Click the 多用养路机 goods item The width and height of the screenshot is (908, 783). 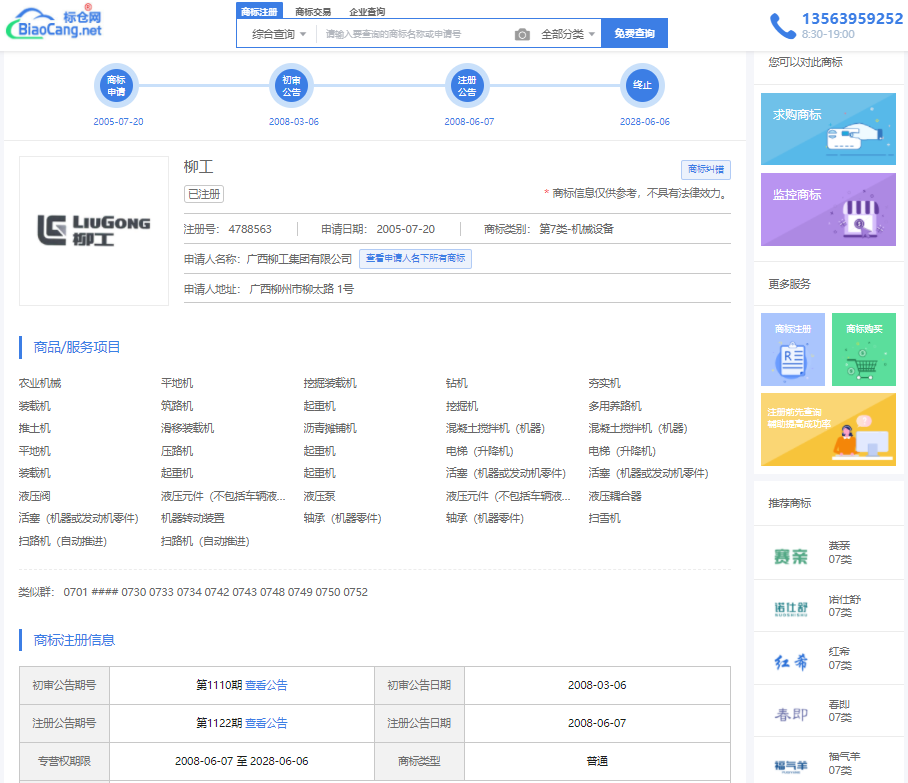pos(615,406)
